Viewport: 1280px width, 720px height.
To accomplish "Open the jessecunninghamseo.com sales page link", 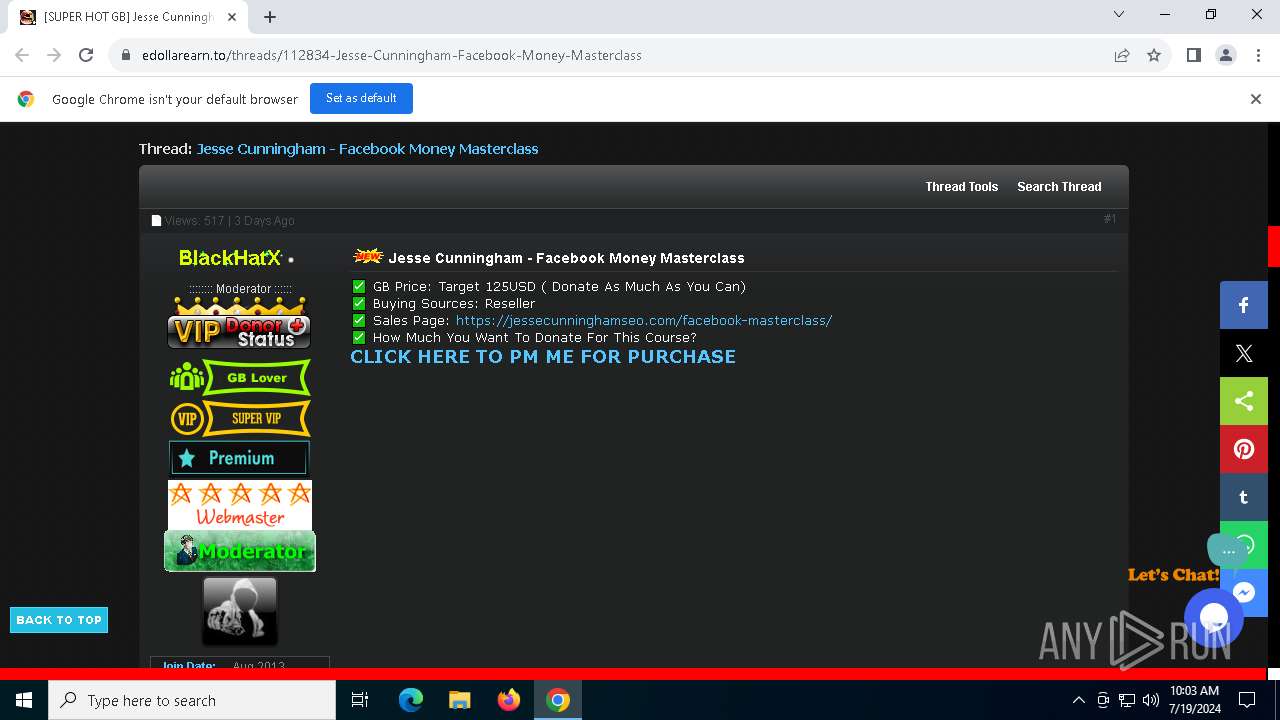I will 644,320.
